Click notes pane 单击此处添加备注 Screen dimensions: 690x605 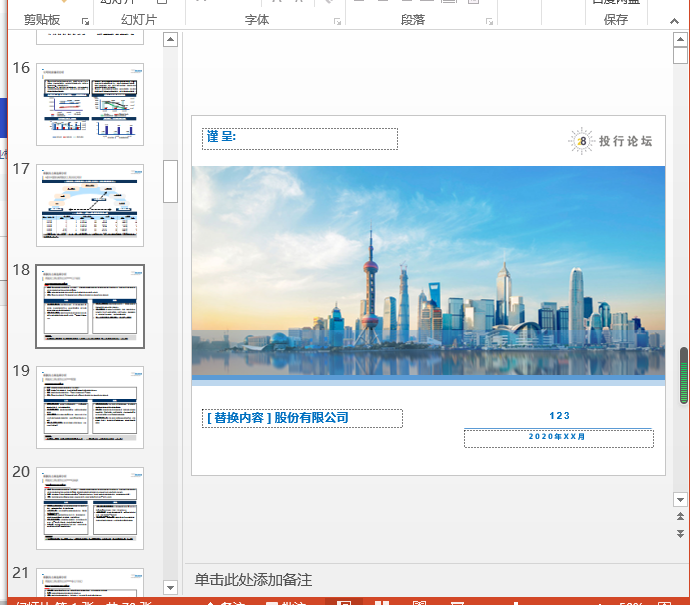click(x=253, y=580)
